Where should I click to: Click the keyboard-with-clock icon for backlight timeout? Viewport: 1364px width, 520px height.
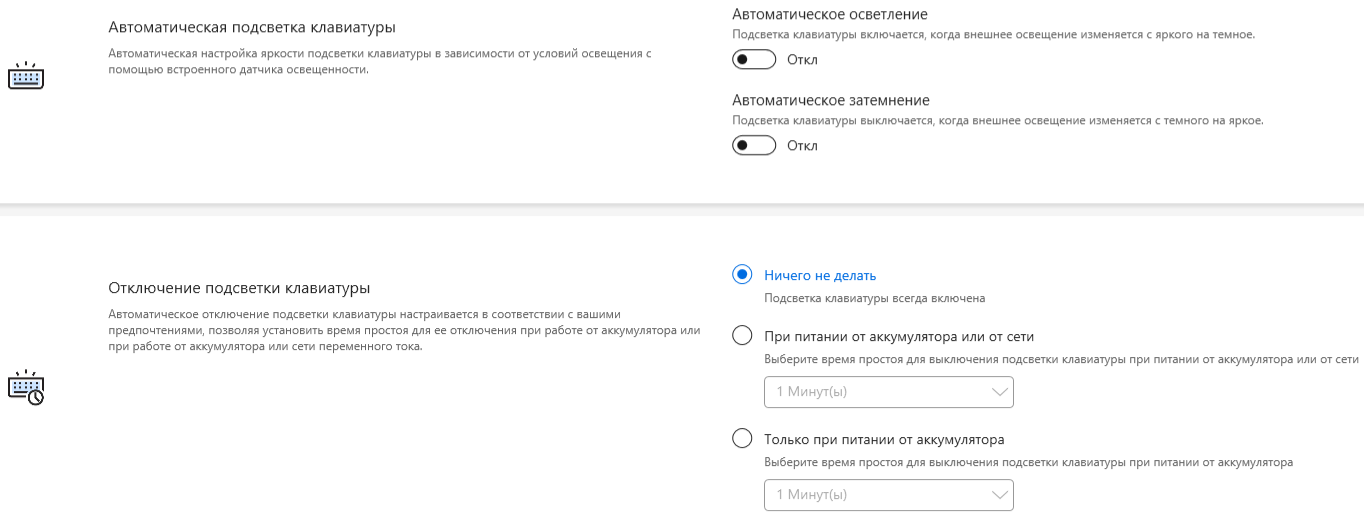pos(26,388)
